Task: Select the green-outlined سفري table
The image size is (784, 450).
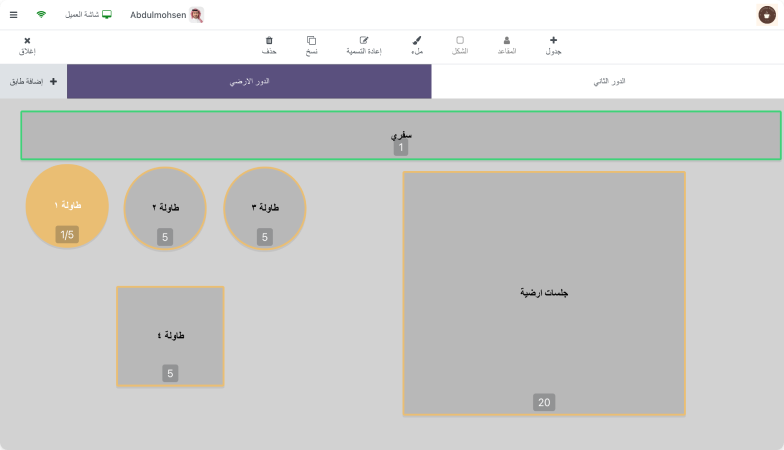Action: click(x=400, y=135)
